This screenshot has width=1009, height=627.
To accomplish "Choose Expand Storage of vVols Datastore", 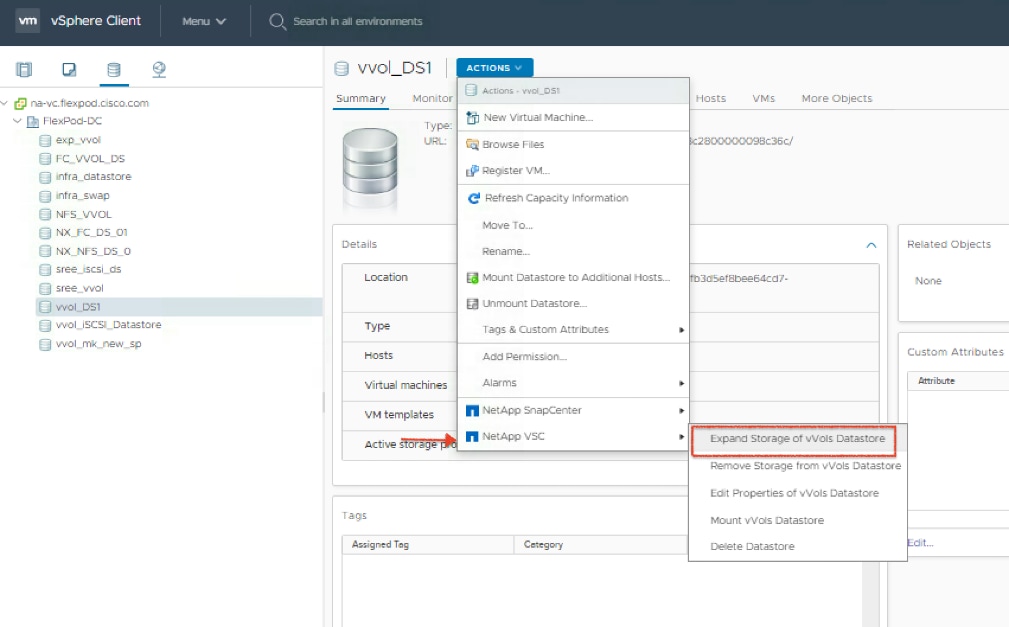I will tap(798, 439).
